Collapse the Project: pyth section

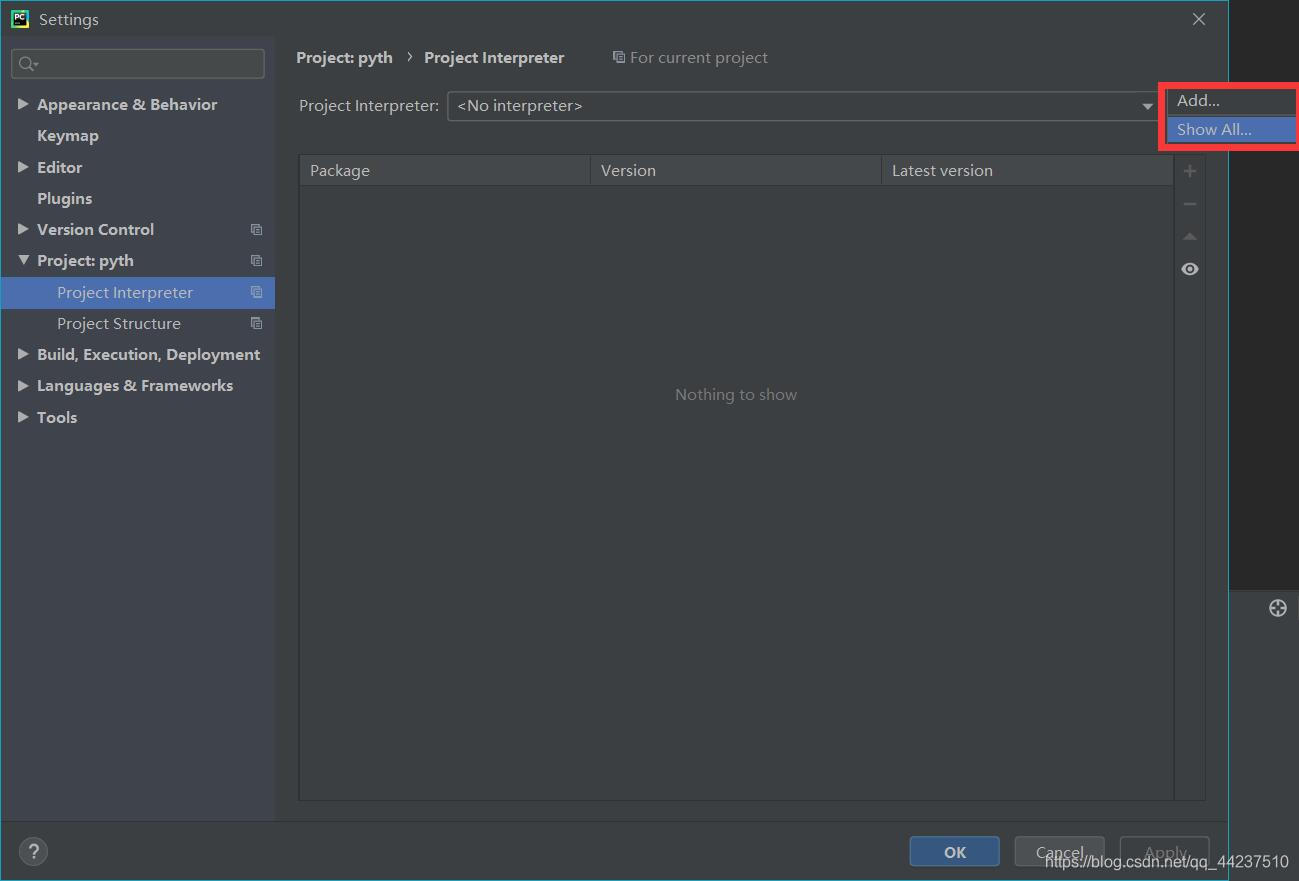pyautogui.click(x=23, y=260)
